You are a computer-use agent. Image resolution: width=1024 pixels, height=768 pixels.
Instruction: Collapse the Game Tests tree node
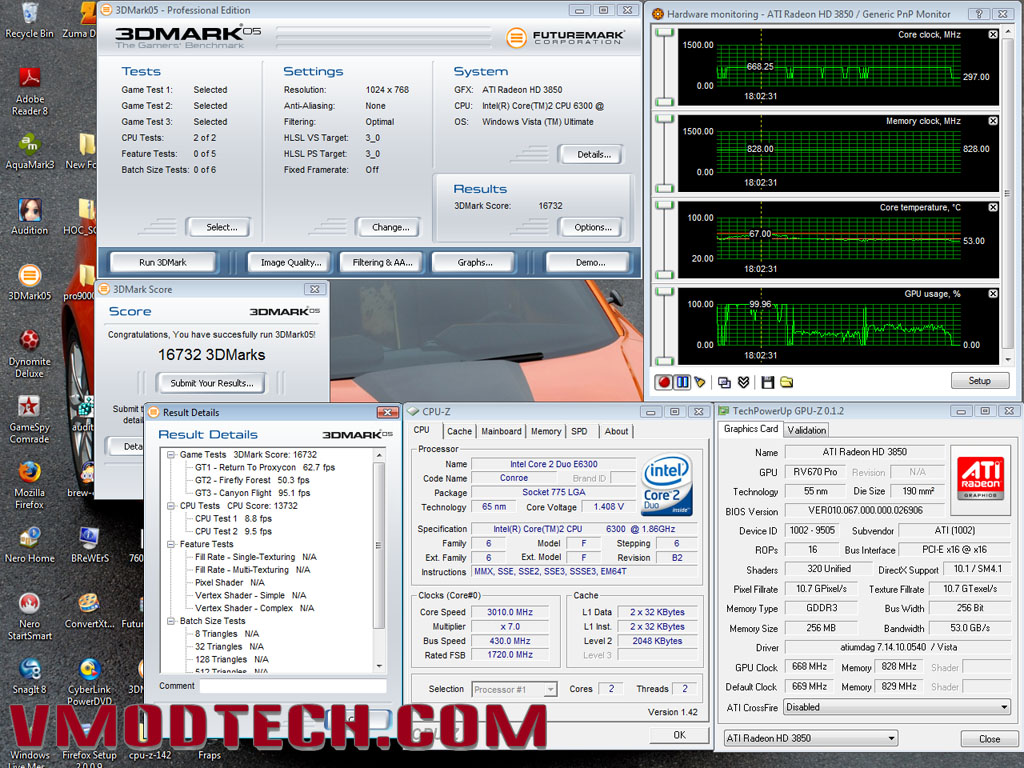coord(171,455)
